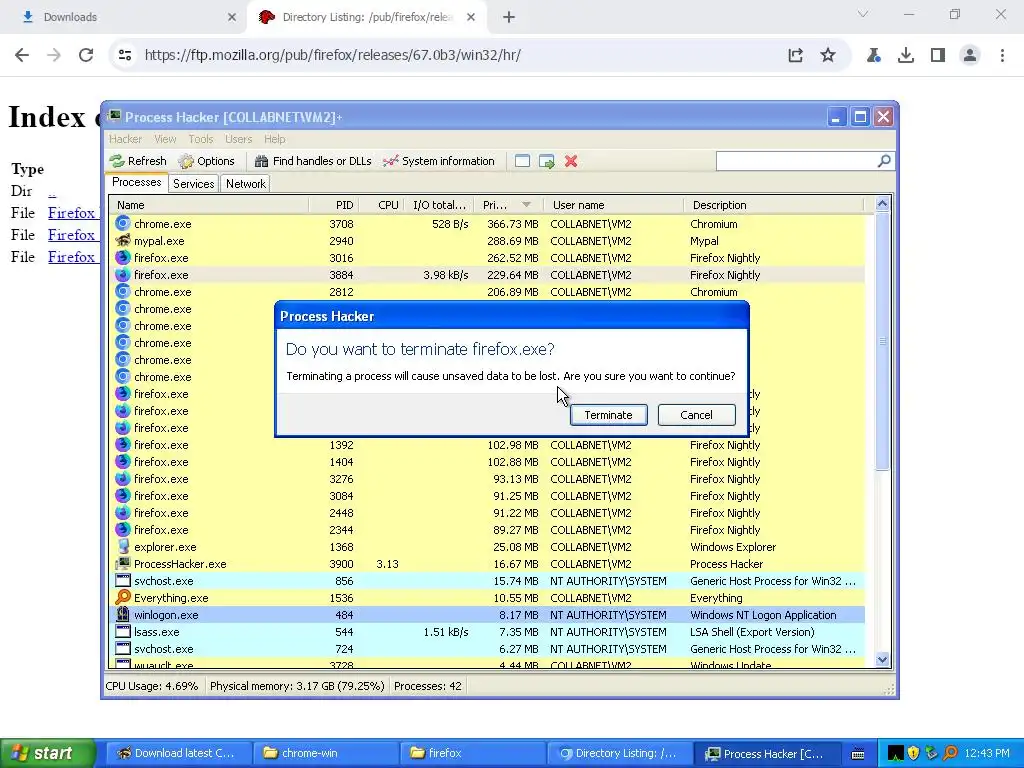1024x768 pixels.
Task: Bookmark this page with the star icon
Action: tap(828, 56)
